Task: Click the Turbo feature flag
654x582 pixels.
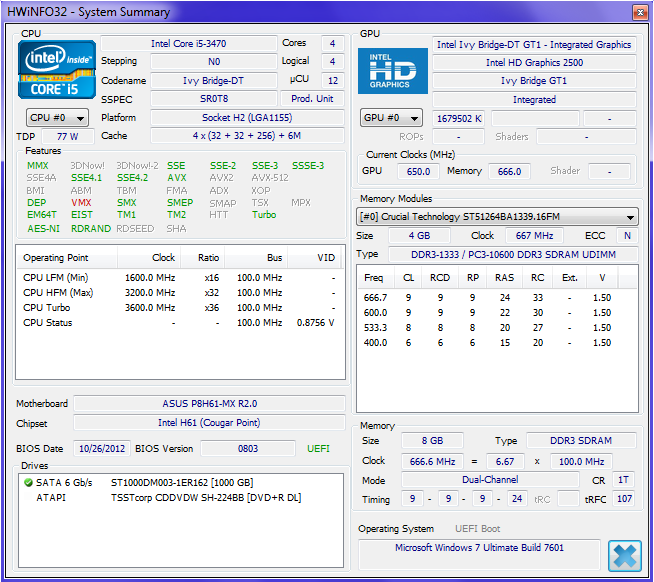Action: (264, 215)
